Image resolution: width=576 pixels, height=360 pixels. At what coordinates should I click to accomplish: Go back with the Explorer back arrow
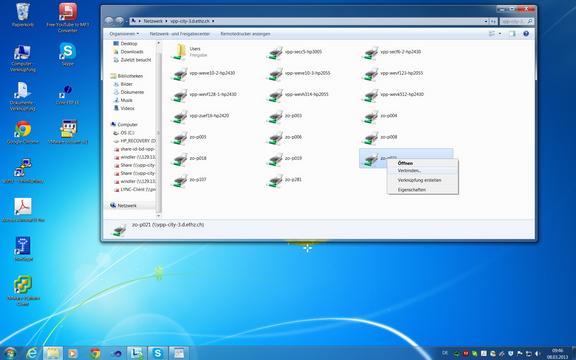click(109, 21)
